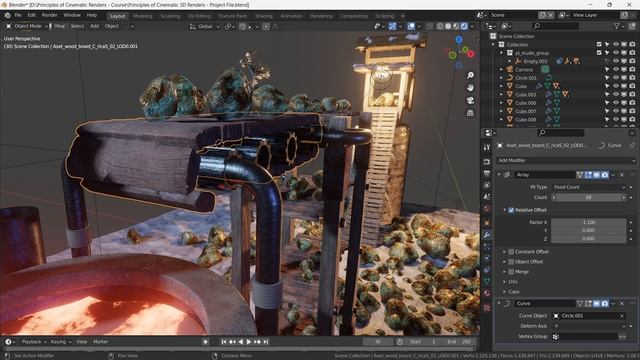Screen dimensions: 640x360
Task: Select Rendered shading mode icon
Action: tap(464, 26)
